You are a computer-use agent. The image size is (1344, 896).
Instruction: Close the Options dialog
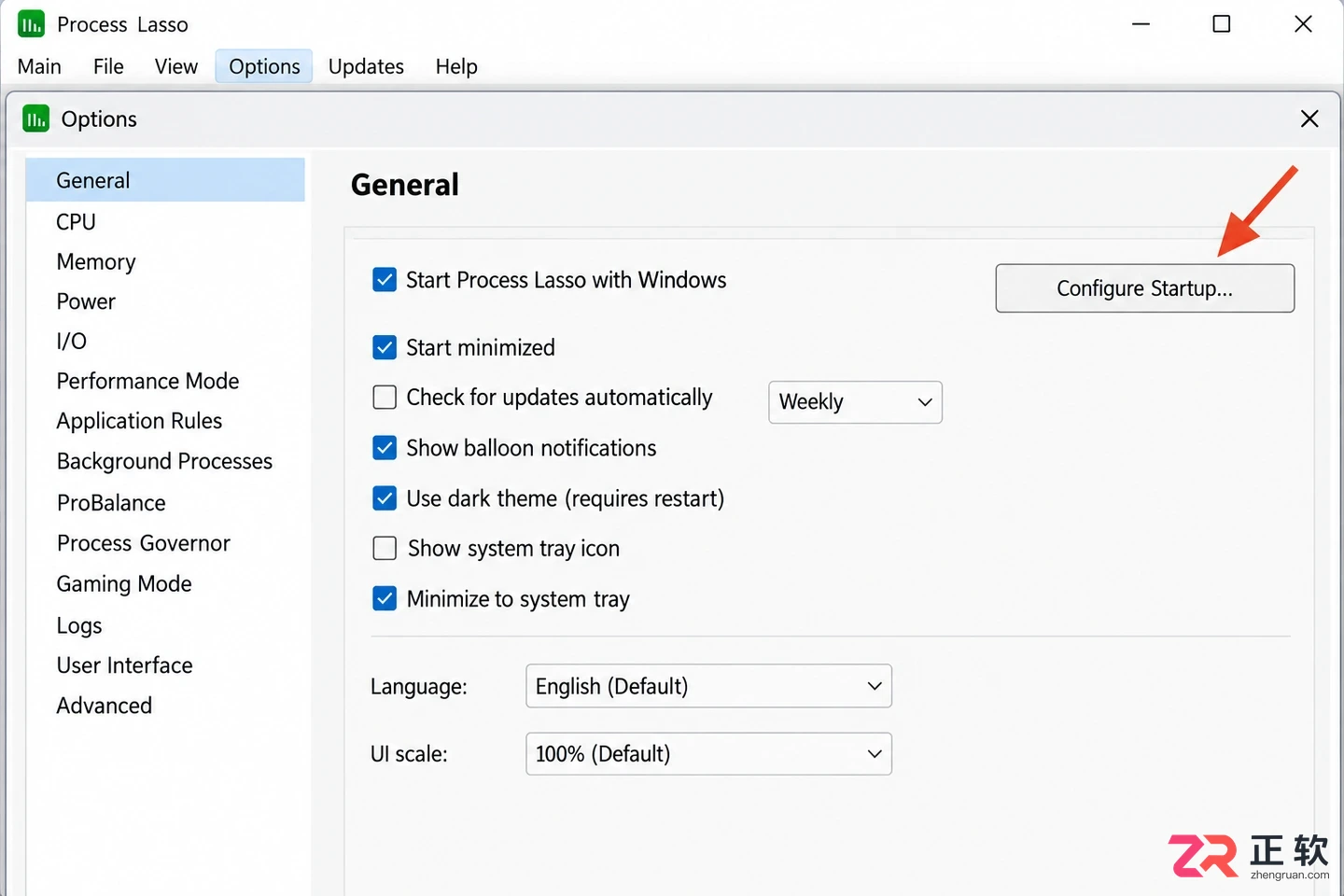click(x=1309, y=119)
